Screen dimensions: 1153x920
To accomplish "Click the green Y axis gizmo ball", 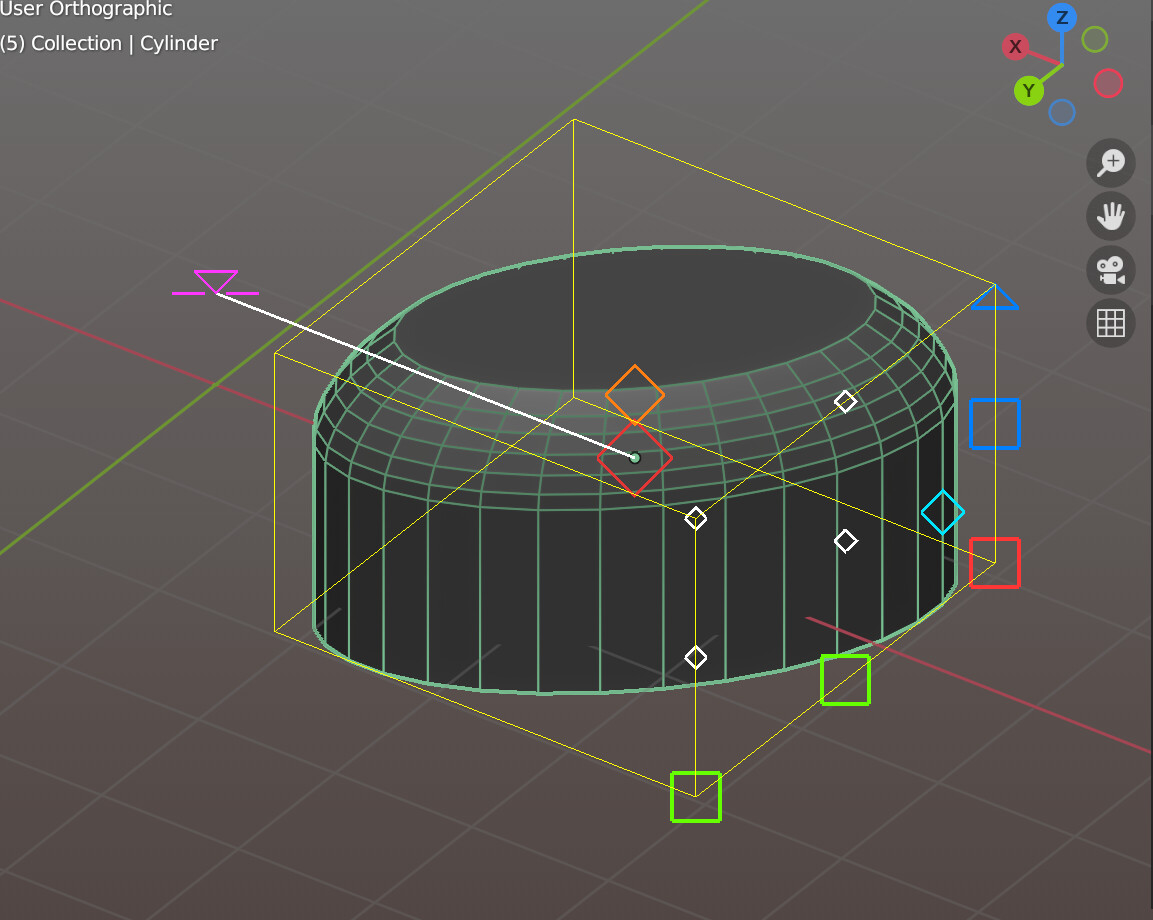I will [x=1028, y=90].
